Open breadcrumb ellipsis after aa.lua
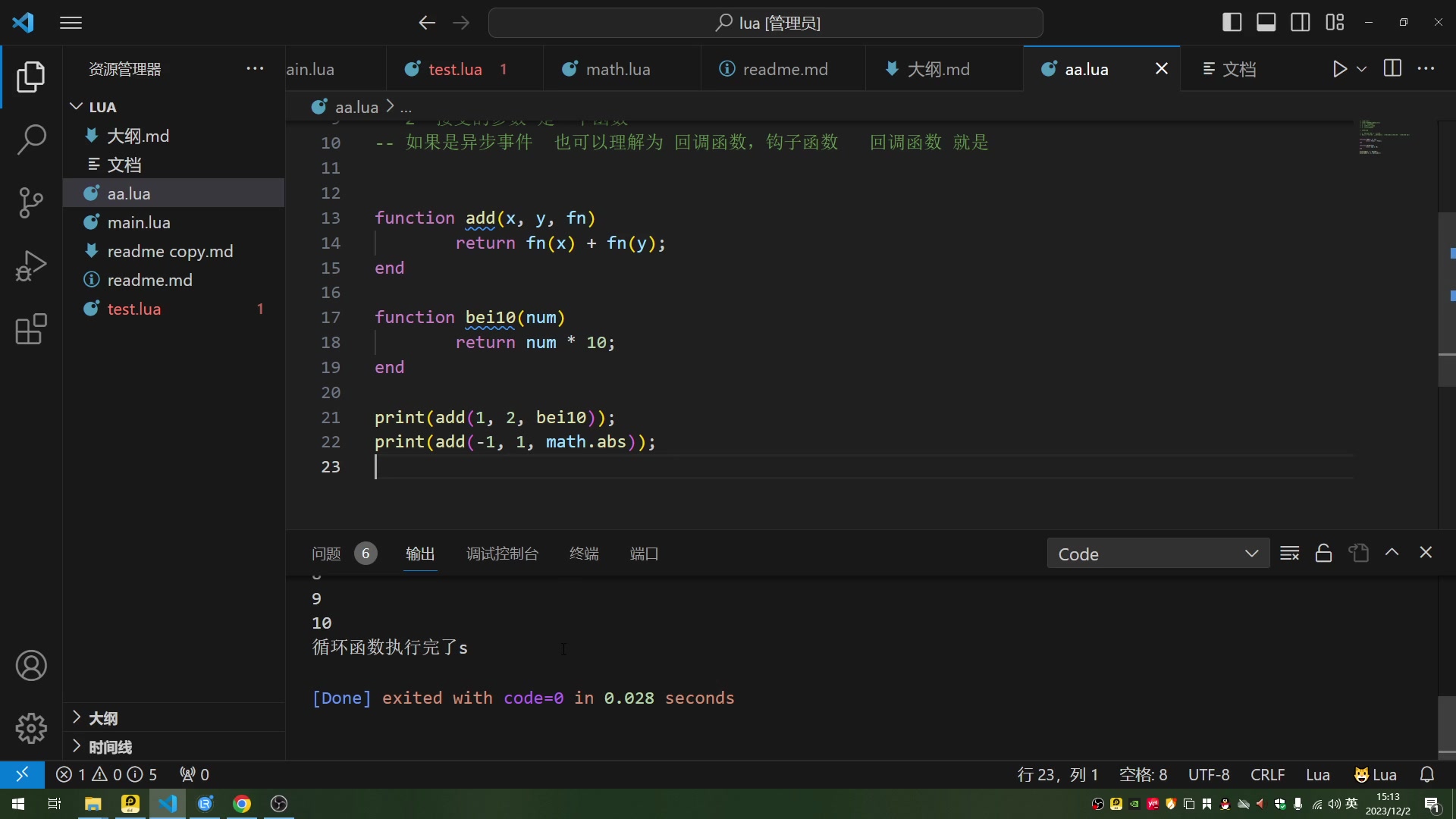Screen dimensions: 1456x819 (406, 108)
